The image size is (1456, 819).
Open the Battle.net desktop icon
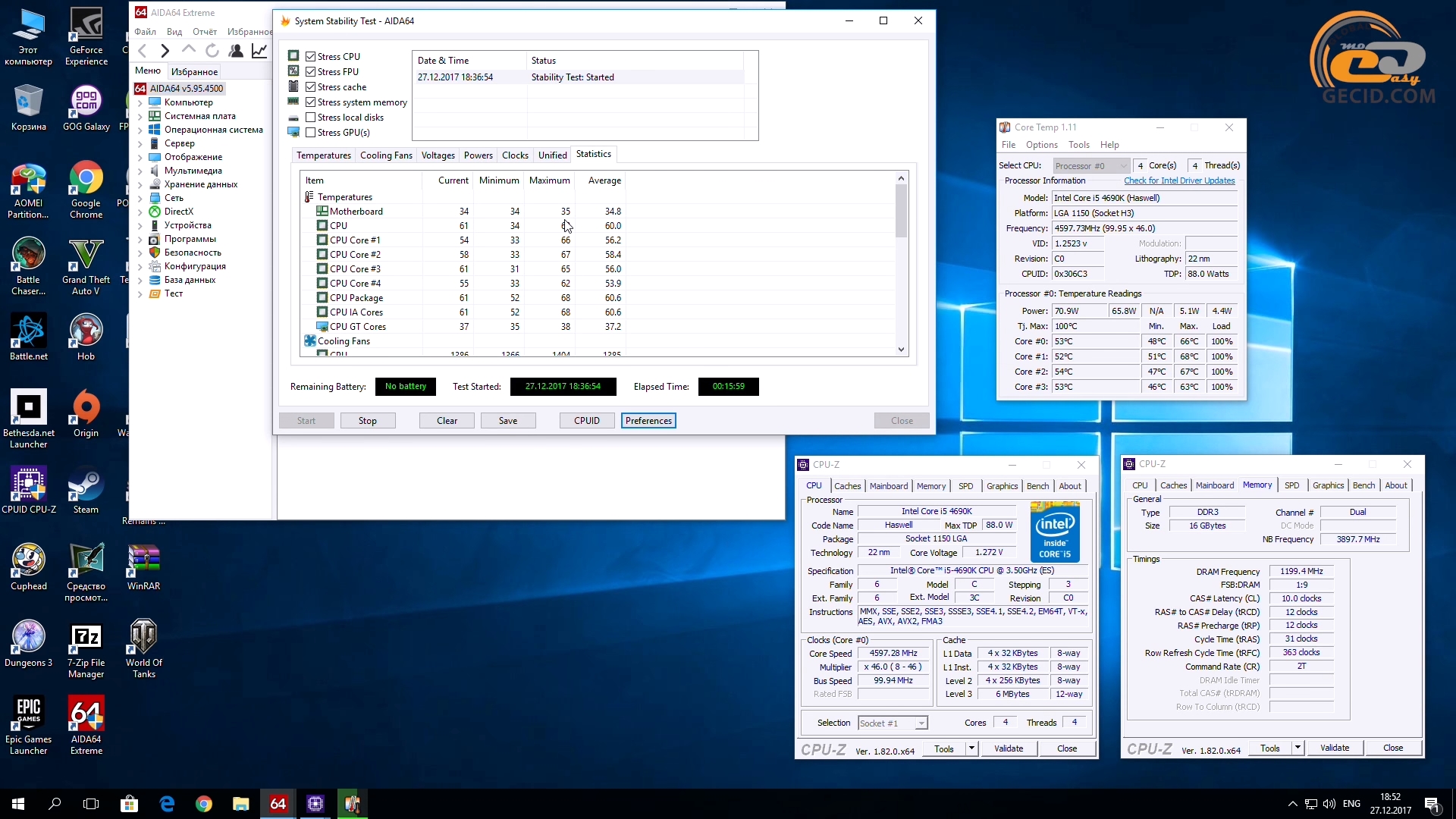coord(28,337)
